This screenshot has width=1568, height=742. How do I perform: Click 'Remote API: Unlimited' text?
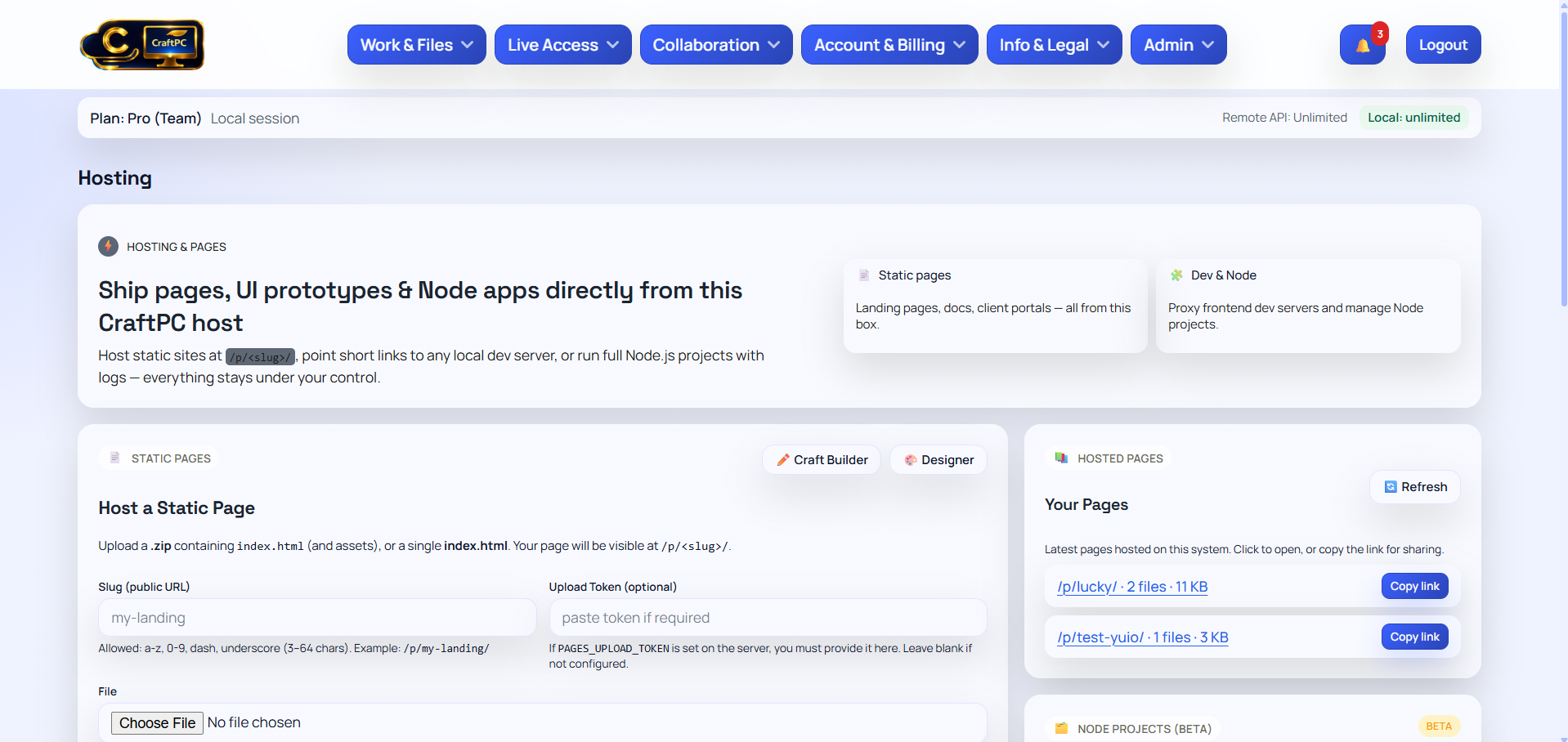[1284, 118]
